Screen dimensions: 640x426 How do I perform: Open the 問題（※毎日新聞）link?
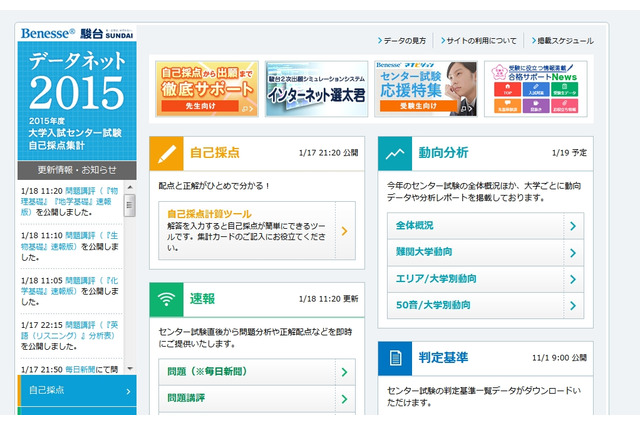click(x=207, y=371)
